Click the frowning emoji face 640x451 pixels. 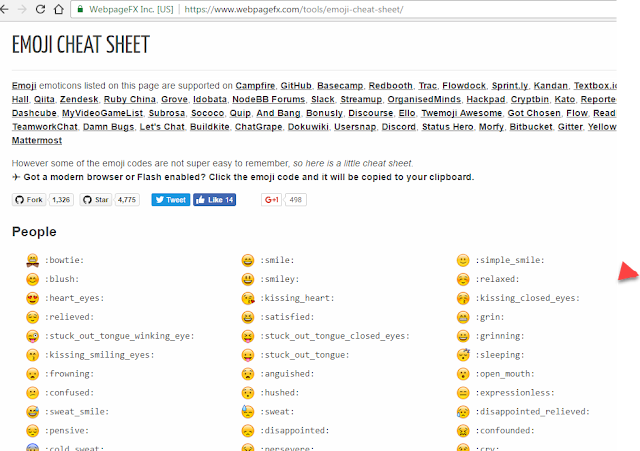tap(32, 374)
